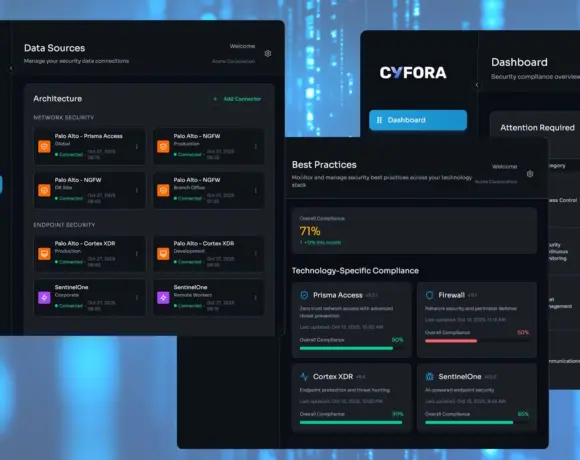This screenshot has height=460, width=580.
Task: Click Welcome text in Data Sources header
Action: point(242,46)
